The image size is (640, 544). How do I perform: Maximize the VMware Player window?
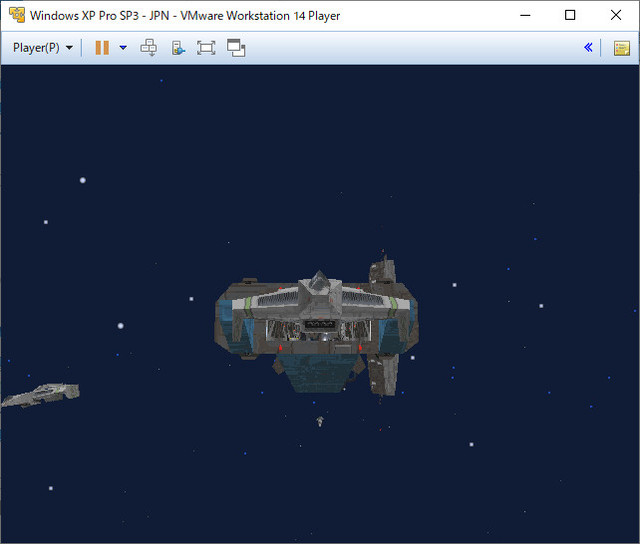570,15
